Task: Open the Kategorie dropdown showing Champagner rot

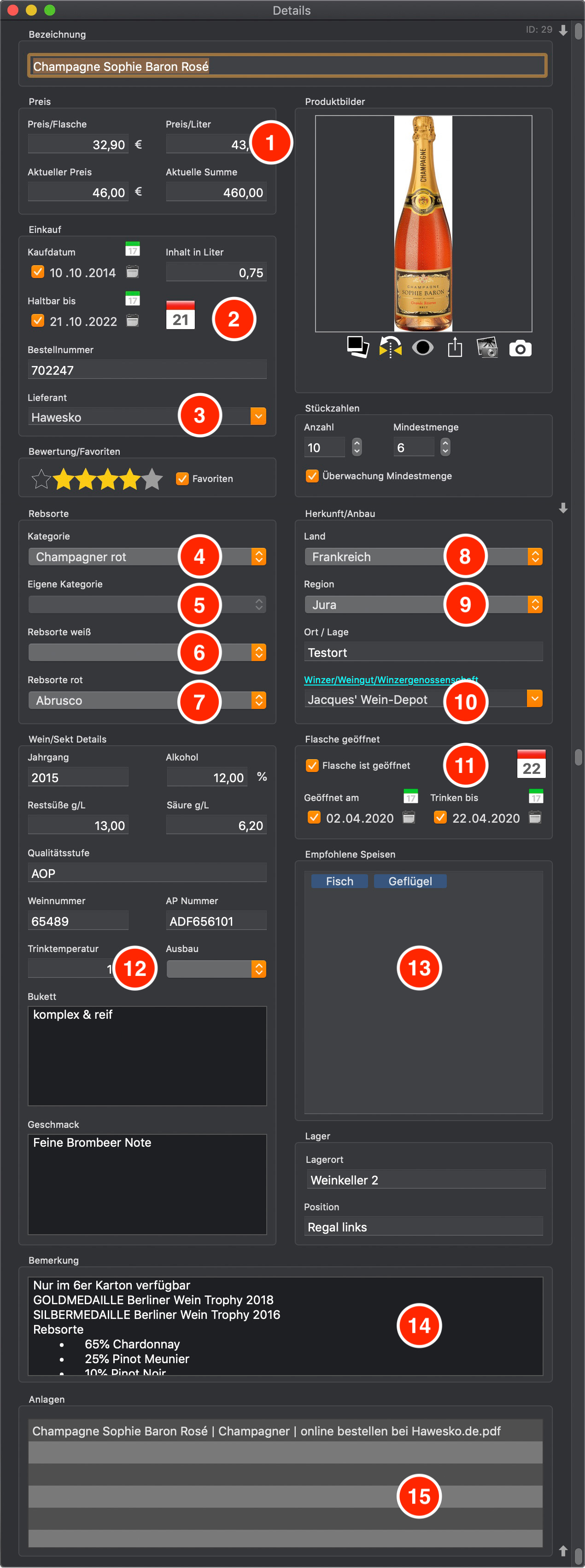Action: 147,556
